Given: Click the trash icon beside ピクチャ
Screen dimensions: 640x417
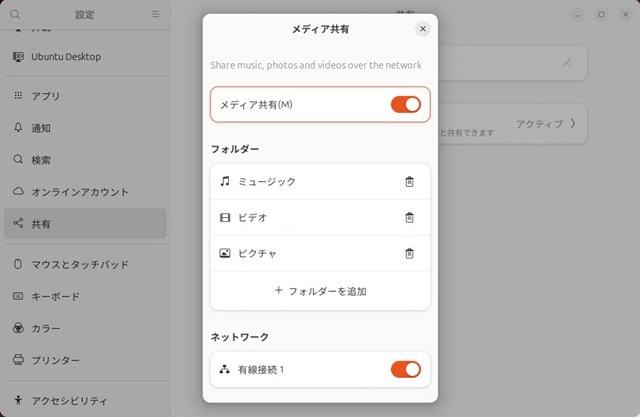Looking at the screenshot, I should coord(409,254).
